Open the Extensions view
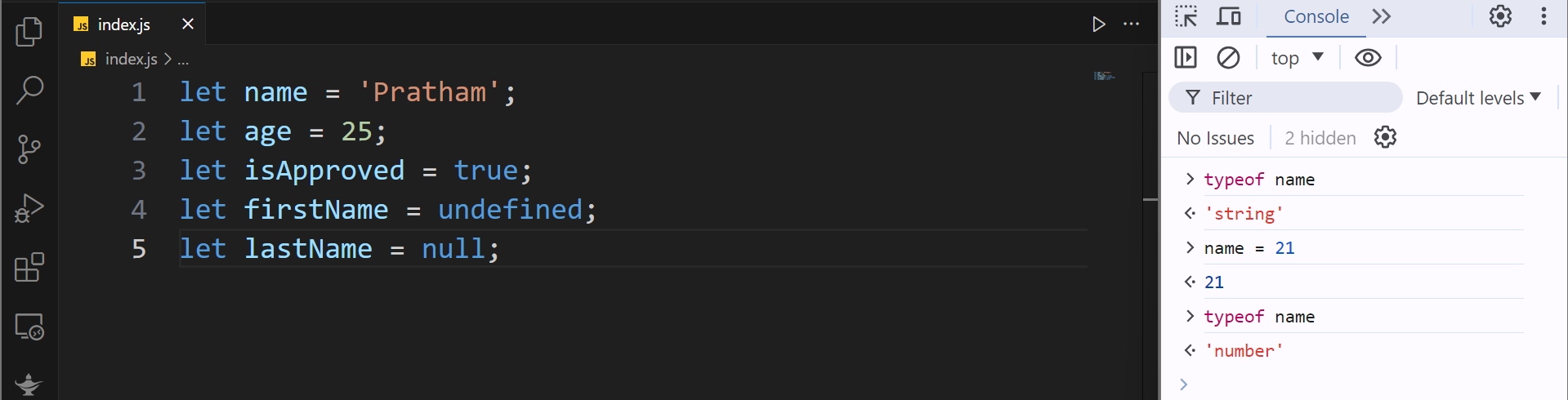The width and height of the screenshot is (1568, 400). point(29,267)
